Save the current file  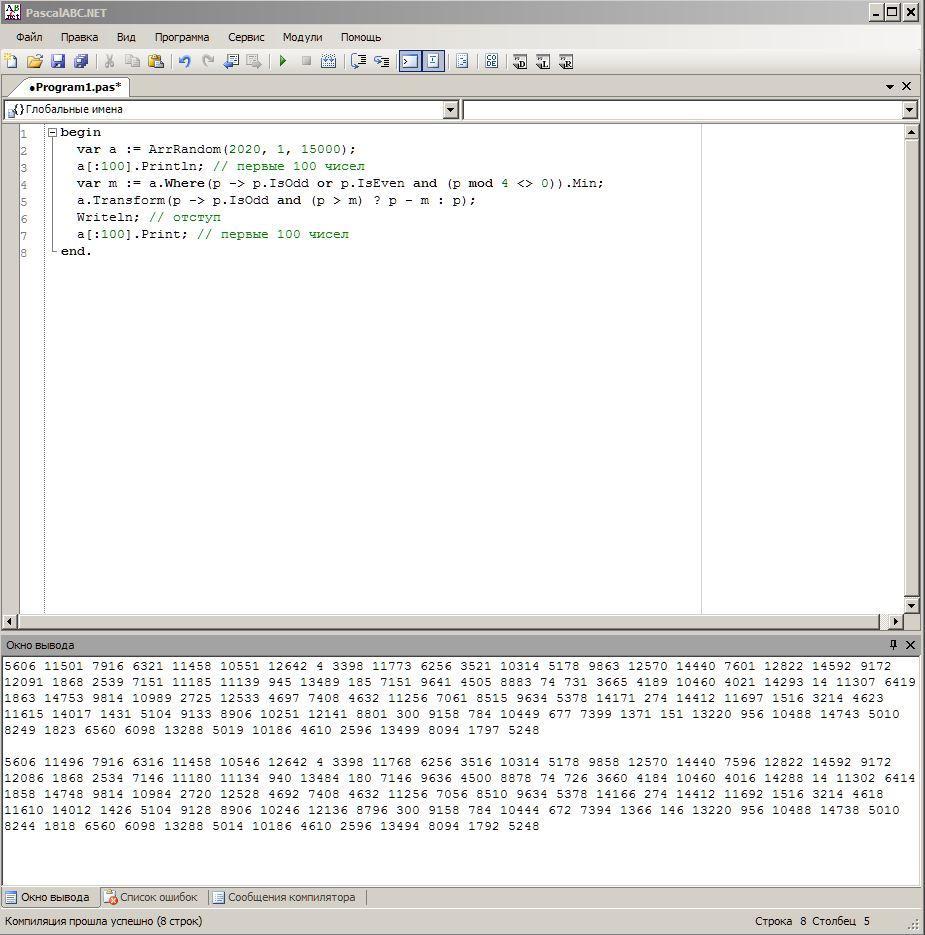point(58,61)
